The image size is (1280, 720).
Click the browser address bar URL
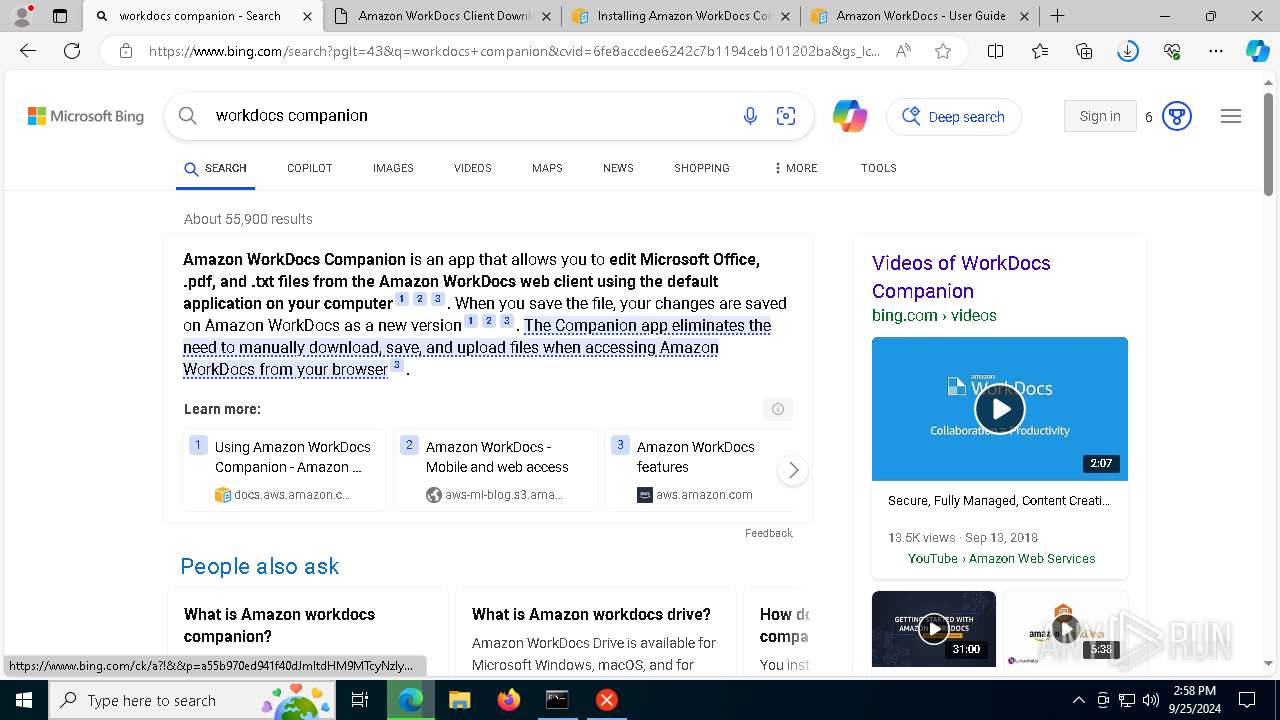pos(514,51)
